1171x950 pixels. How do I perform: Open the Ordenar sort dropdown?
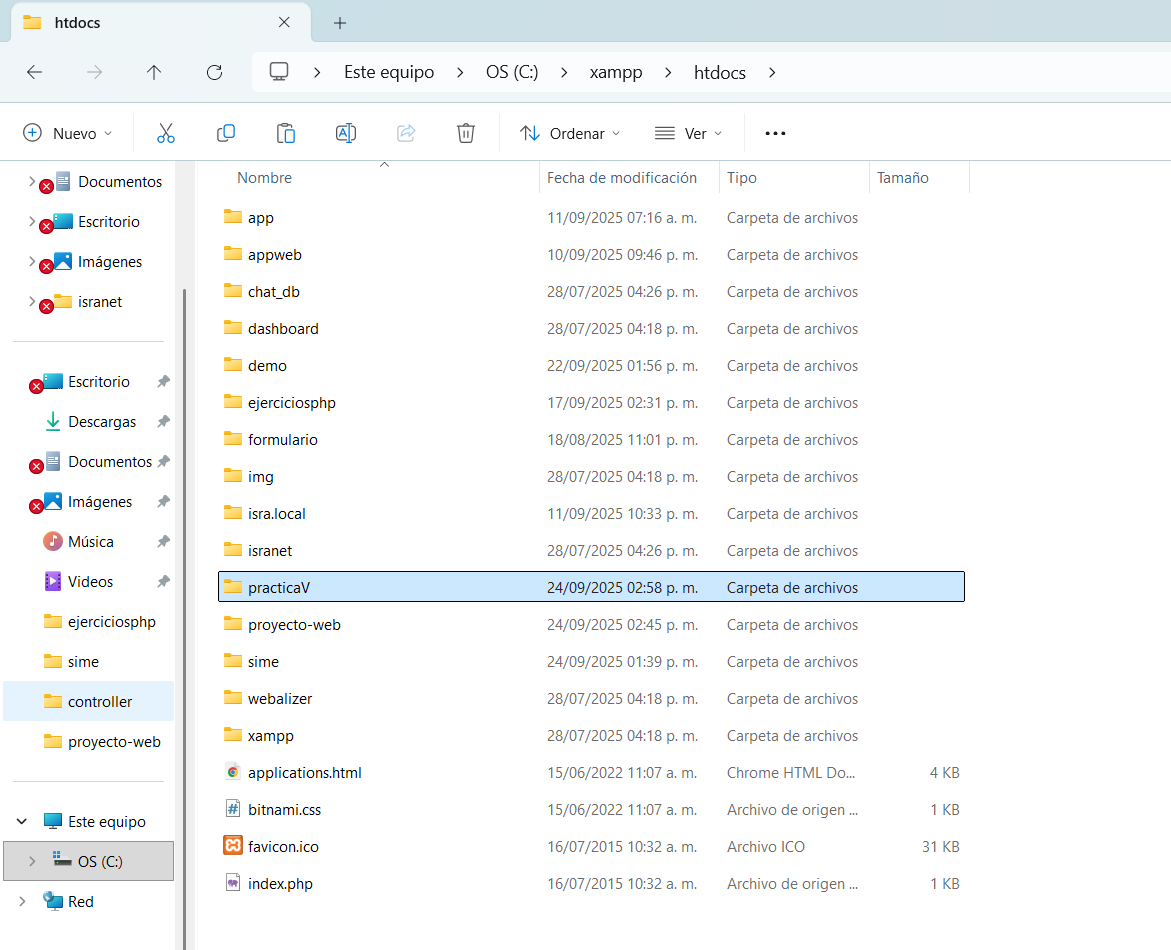pos(570,133)
